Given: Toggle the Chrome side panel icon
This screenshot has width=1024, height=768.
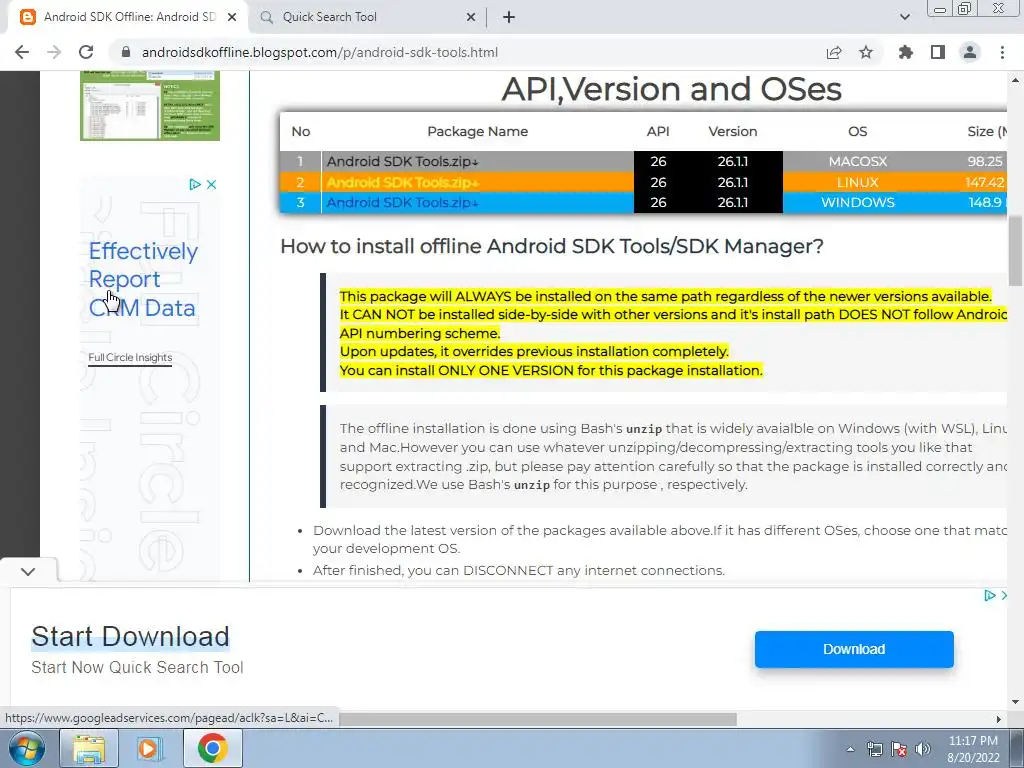Looking at the screenshot, I should (938, 52).
